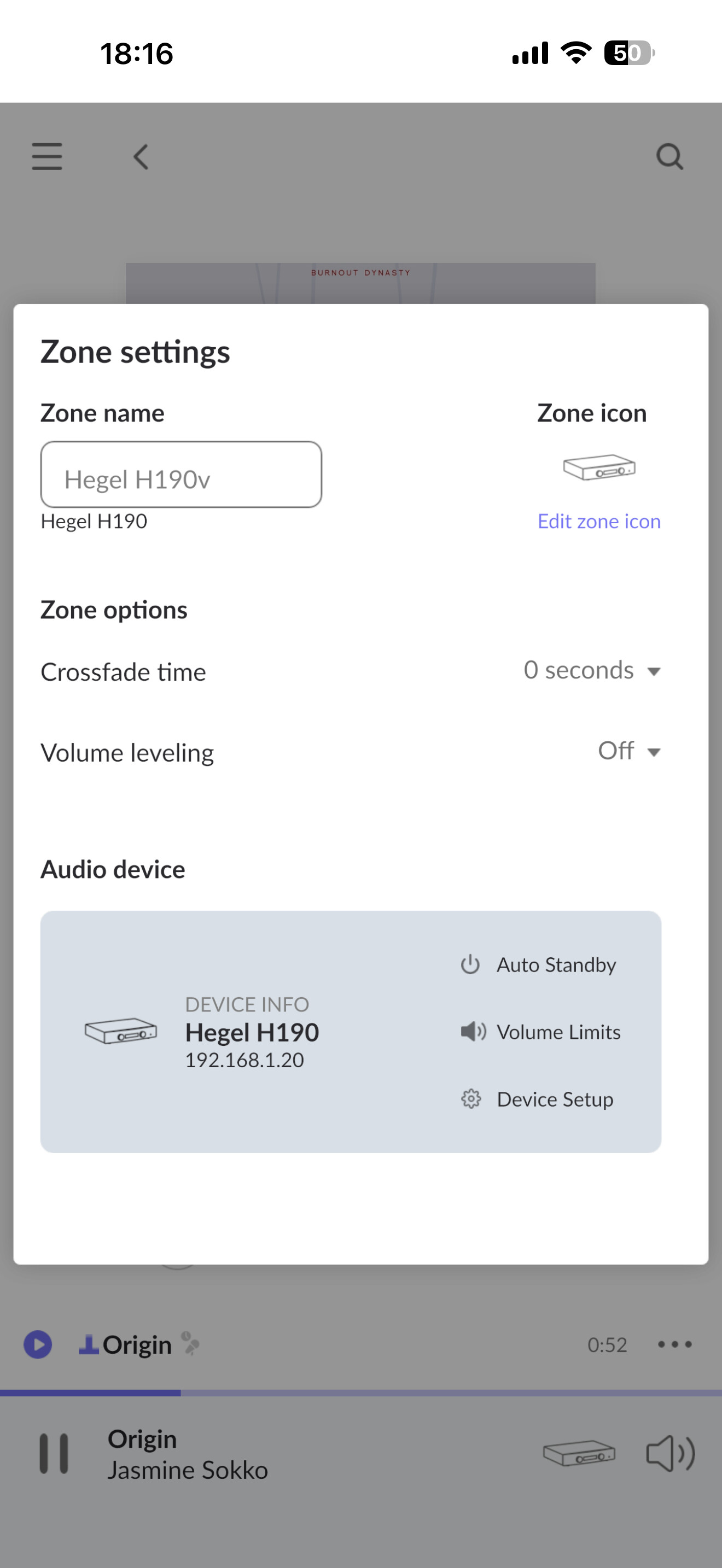Tap the back chevron arrow

coord(141,156)
